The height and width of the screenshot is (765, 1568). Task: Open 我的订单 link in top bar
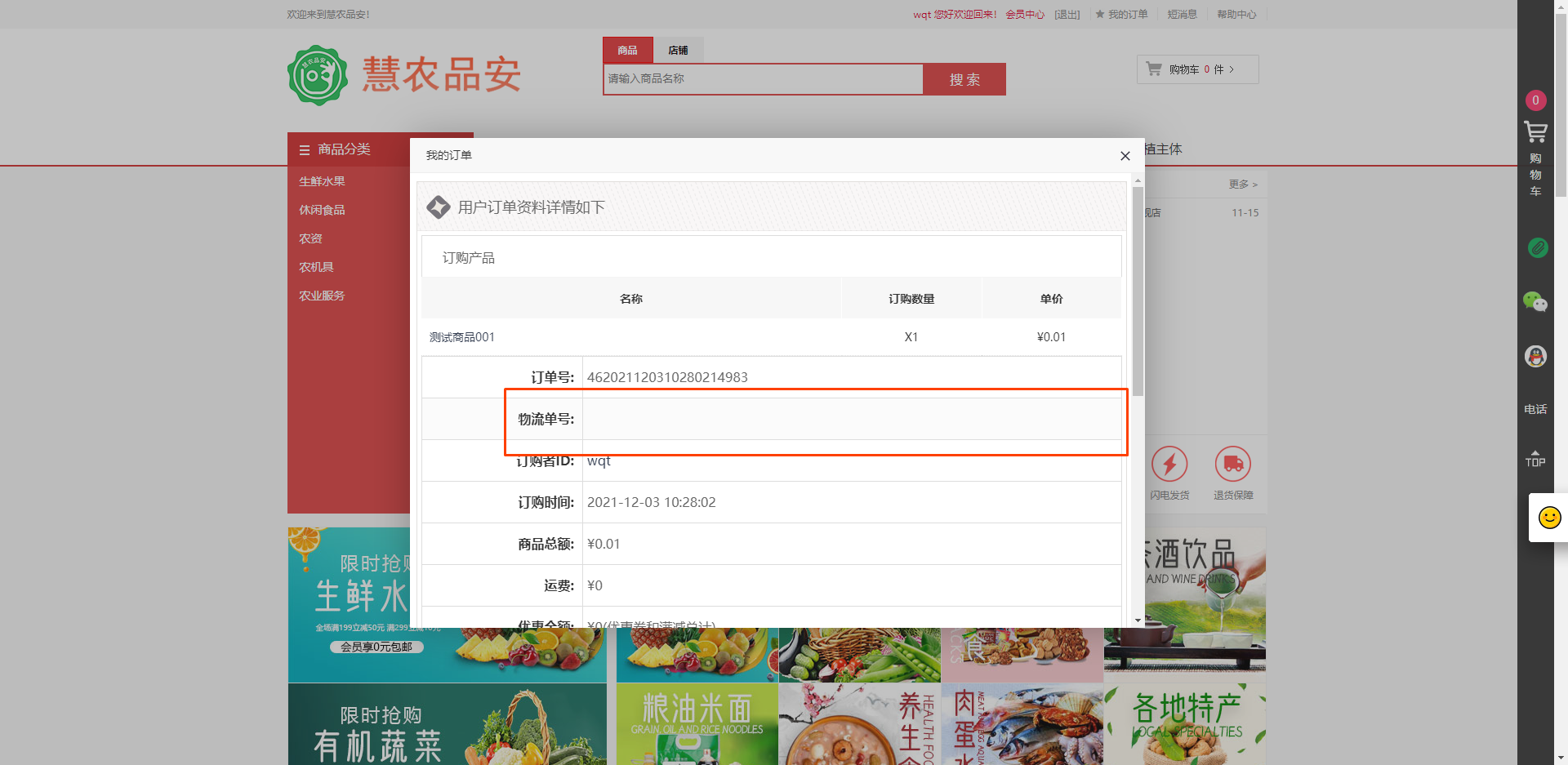[x=1127, y=15]
